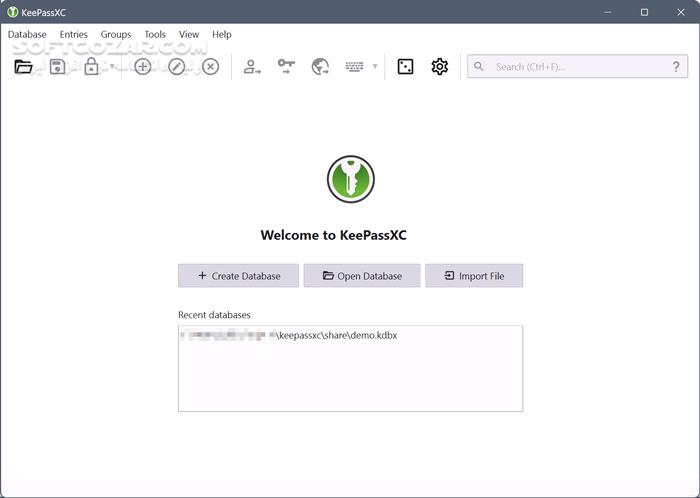The image size is (700, 498).
Task: Click the Create Database button
Action: 238,276
